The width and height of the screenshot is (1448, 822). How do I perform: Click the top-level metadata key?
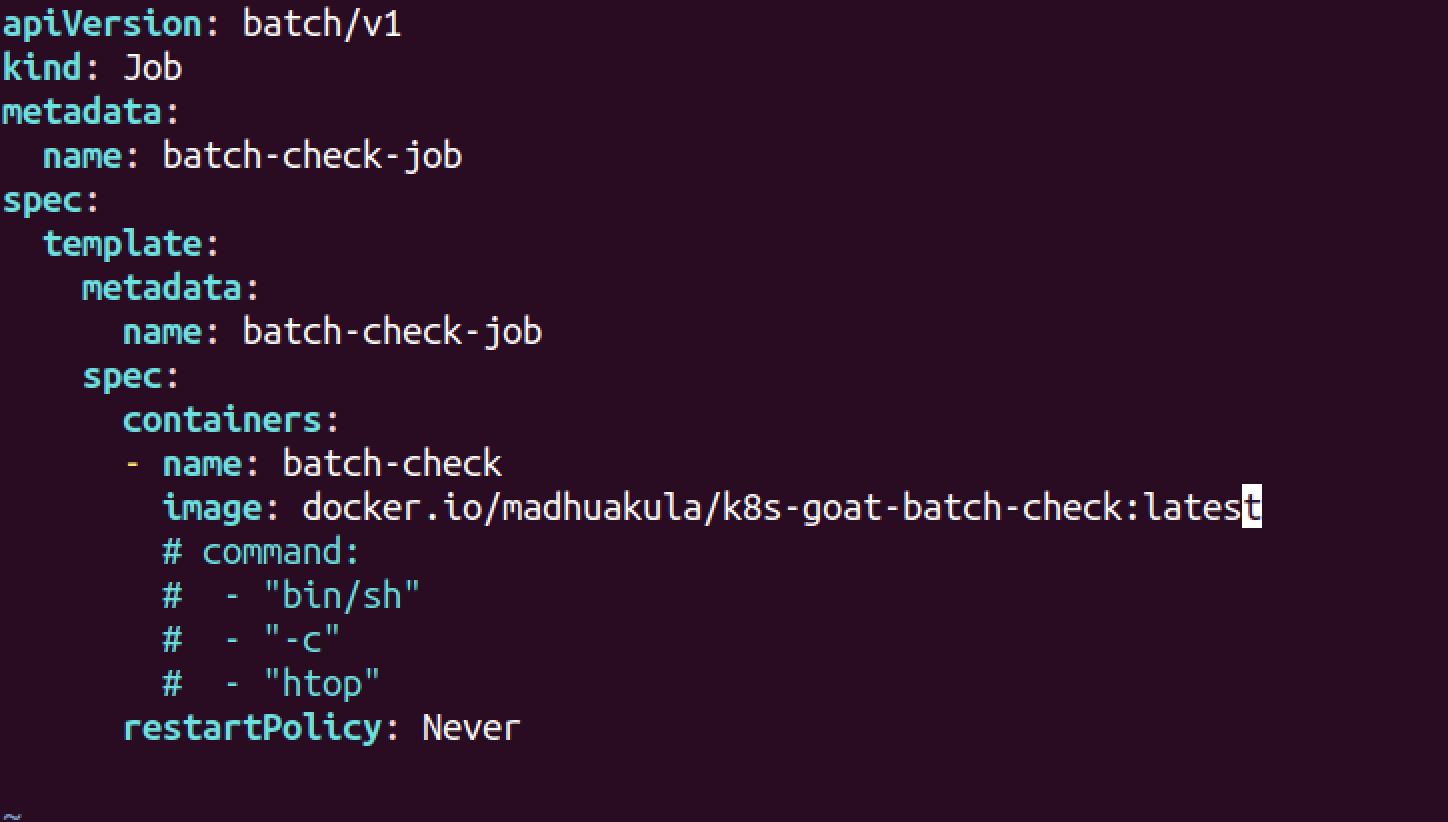81,111
